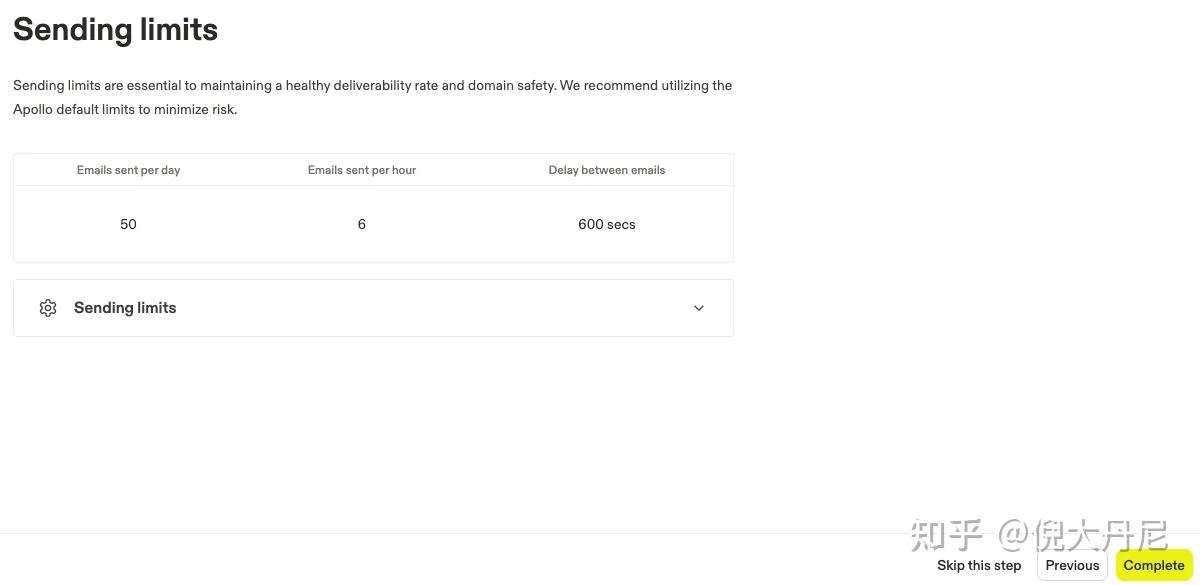Select the Delay between emails header
Viewport: 1200px width, 585px height.
(x=607, y=170)
